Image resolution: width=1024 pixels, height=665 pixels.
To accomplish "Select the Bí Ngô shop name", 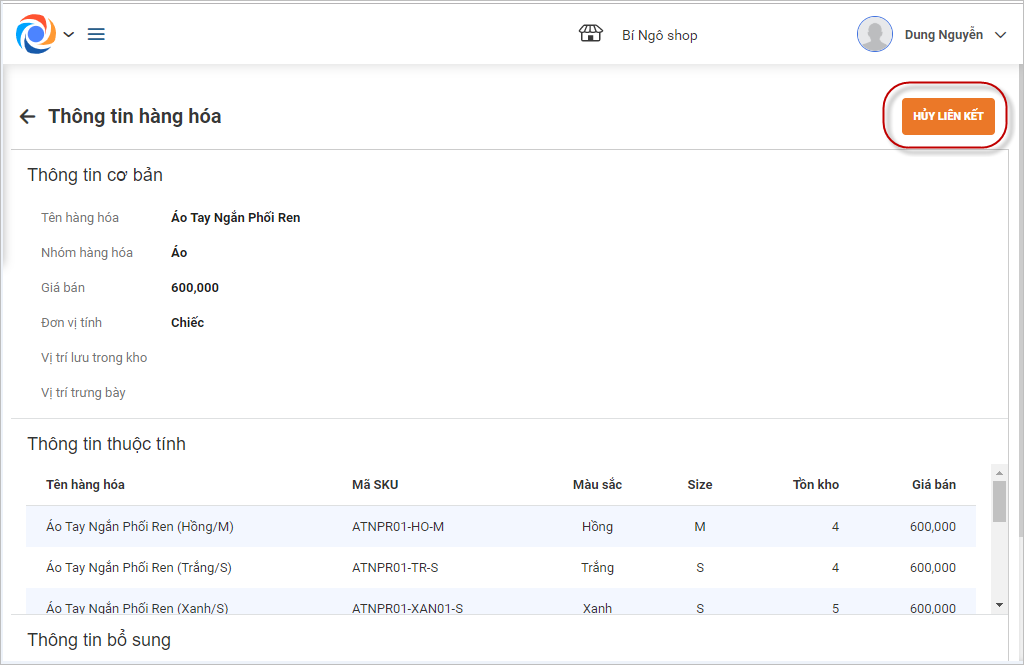I will point(659,35).
